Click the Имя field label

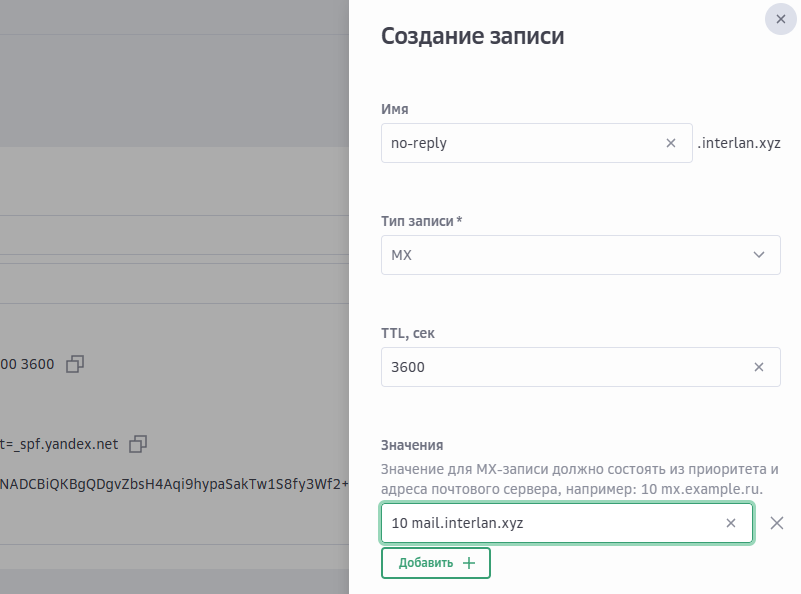(395, 109)
